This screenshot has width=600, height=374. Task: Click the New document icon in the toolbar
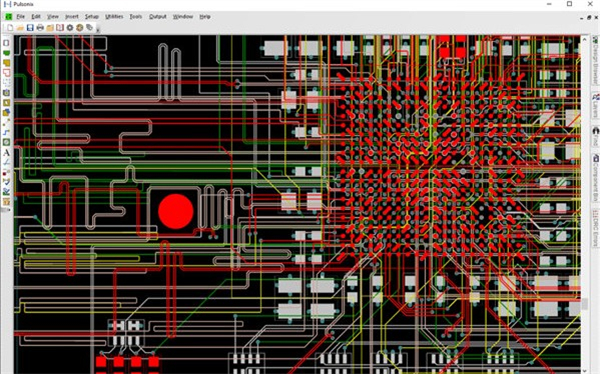[x=10, y=28]
